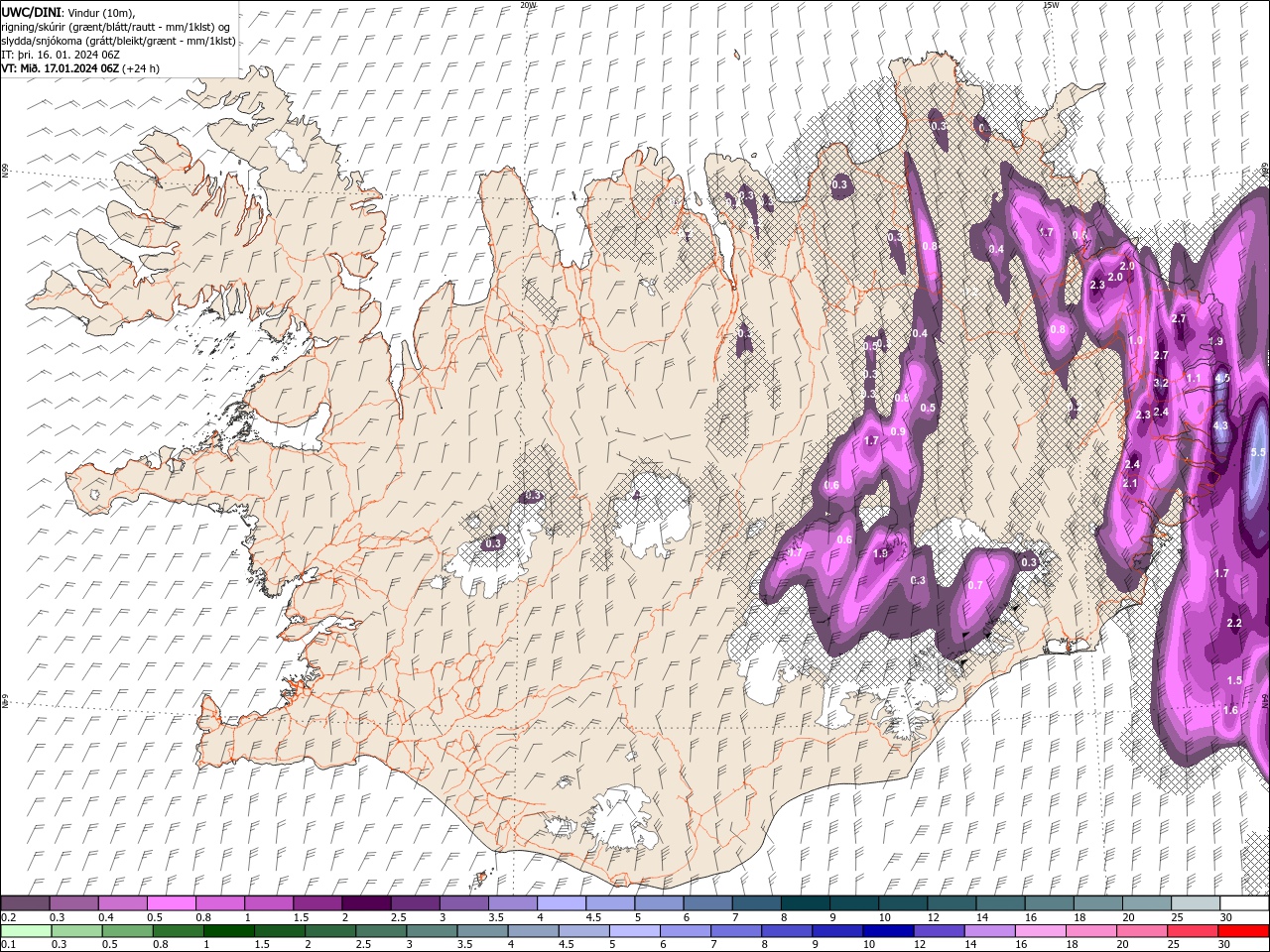Click the 'slydda/snjókoma' snow legend description line
Screen dimensions: 1270x952
point(118,41)
